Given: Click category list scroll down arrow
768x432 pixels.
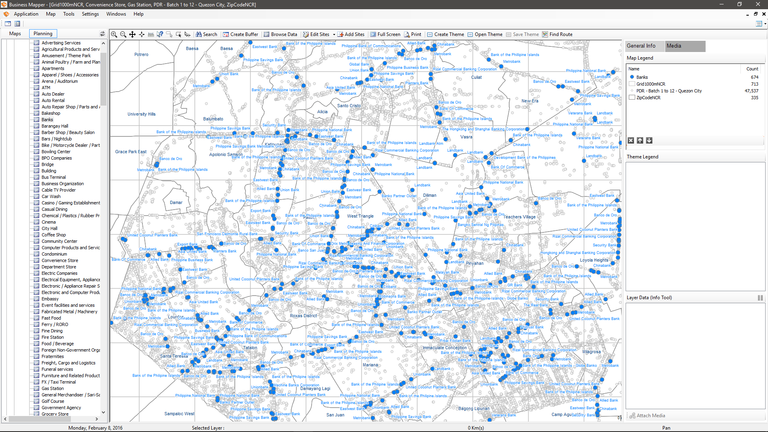Looking at the screenshot, I should coord(103,412).
